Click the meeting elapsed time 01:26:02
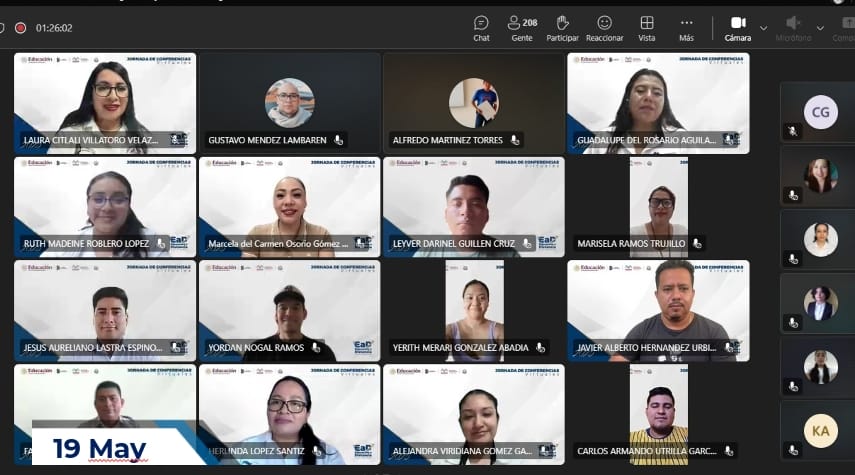The image size is (855, 475). [54, 28]
